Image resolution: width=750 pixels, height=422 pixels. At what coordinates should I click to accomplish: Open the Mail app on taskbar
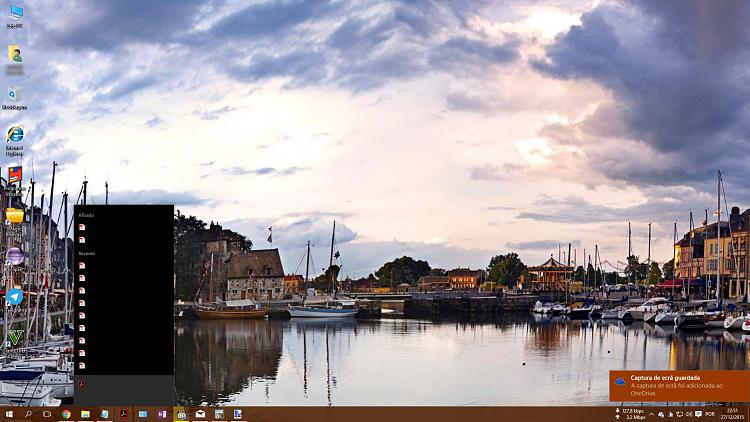pos(200,414)
